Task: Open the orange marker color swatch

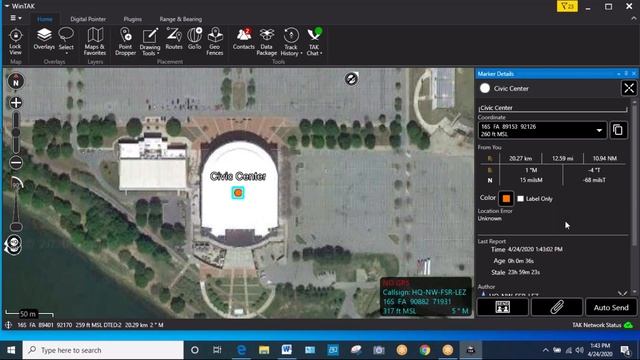Action: 506,198
